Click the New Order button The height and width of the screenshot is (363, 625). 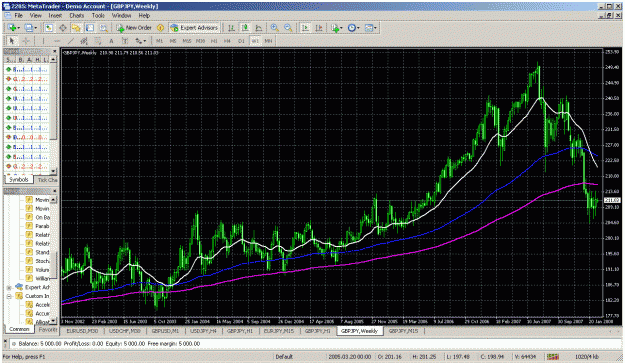tap(134, 27)
